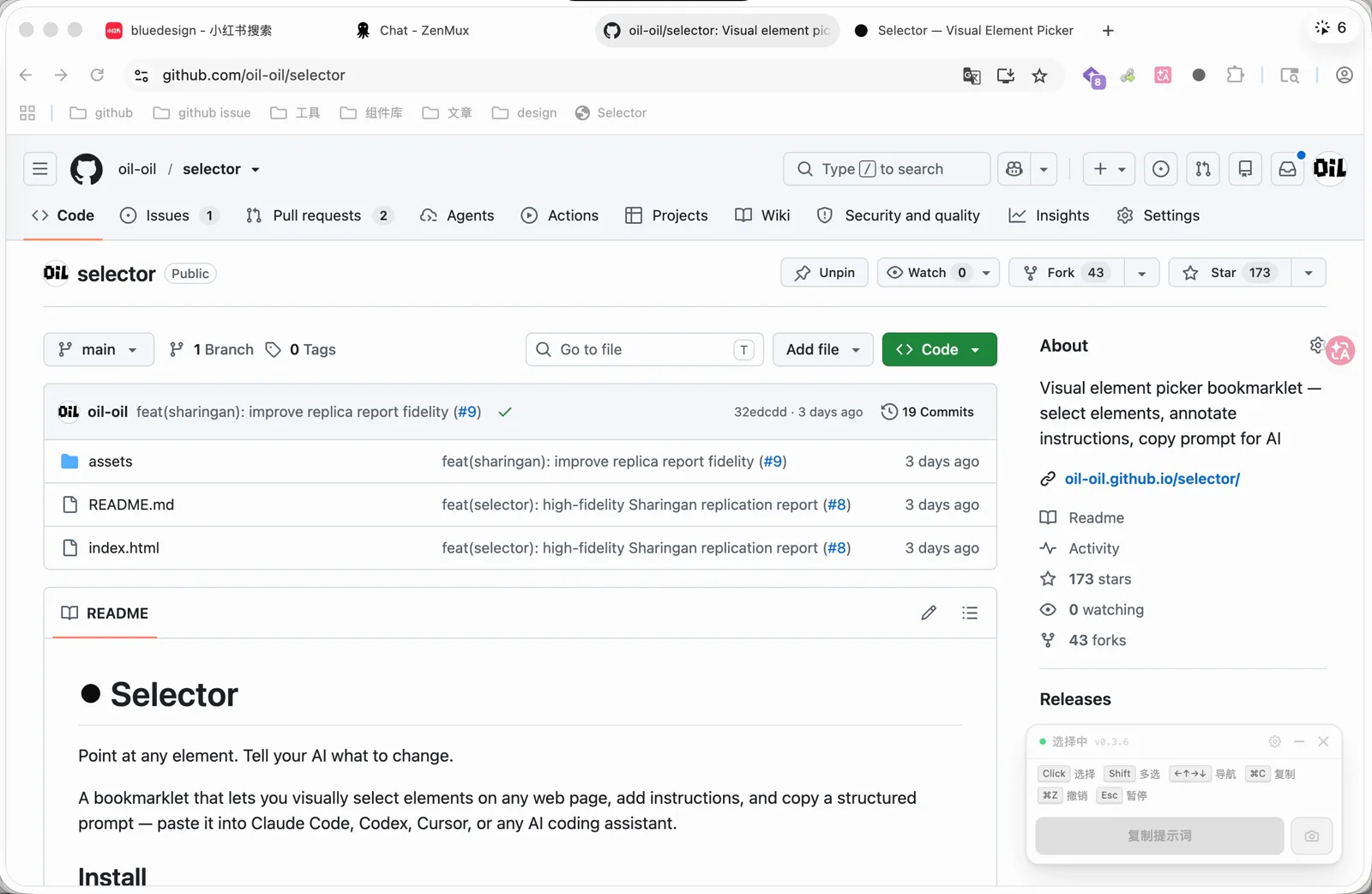1372x894 pixels.
Task: Click the install app icon in address bar
Action: [x=1006, y=76]
